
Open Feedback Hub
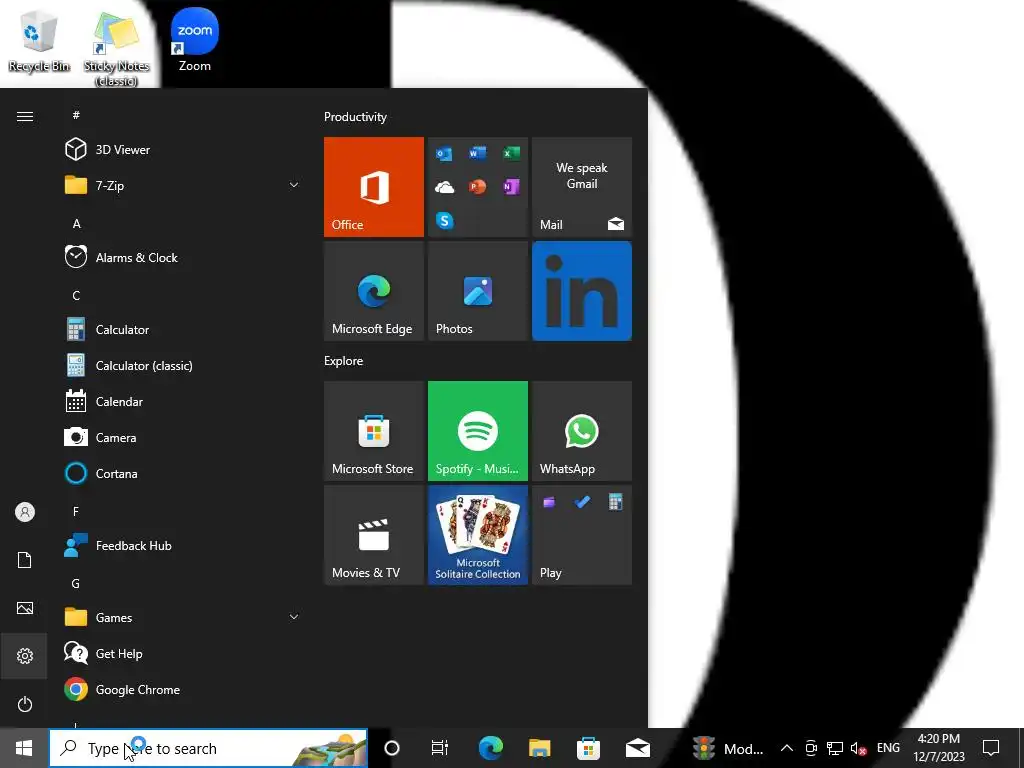coord(182,545)
